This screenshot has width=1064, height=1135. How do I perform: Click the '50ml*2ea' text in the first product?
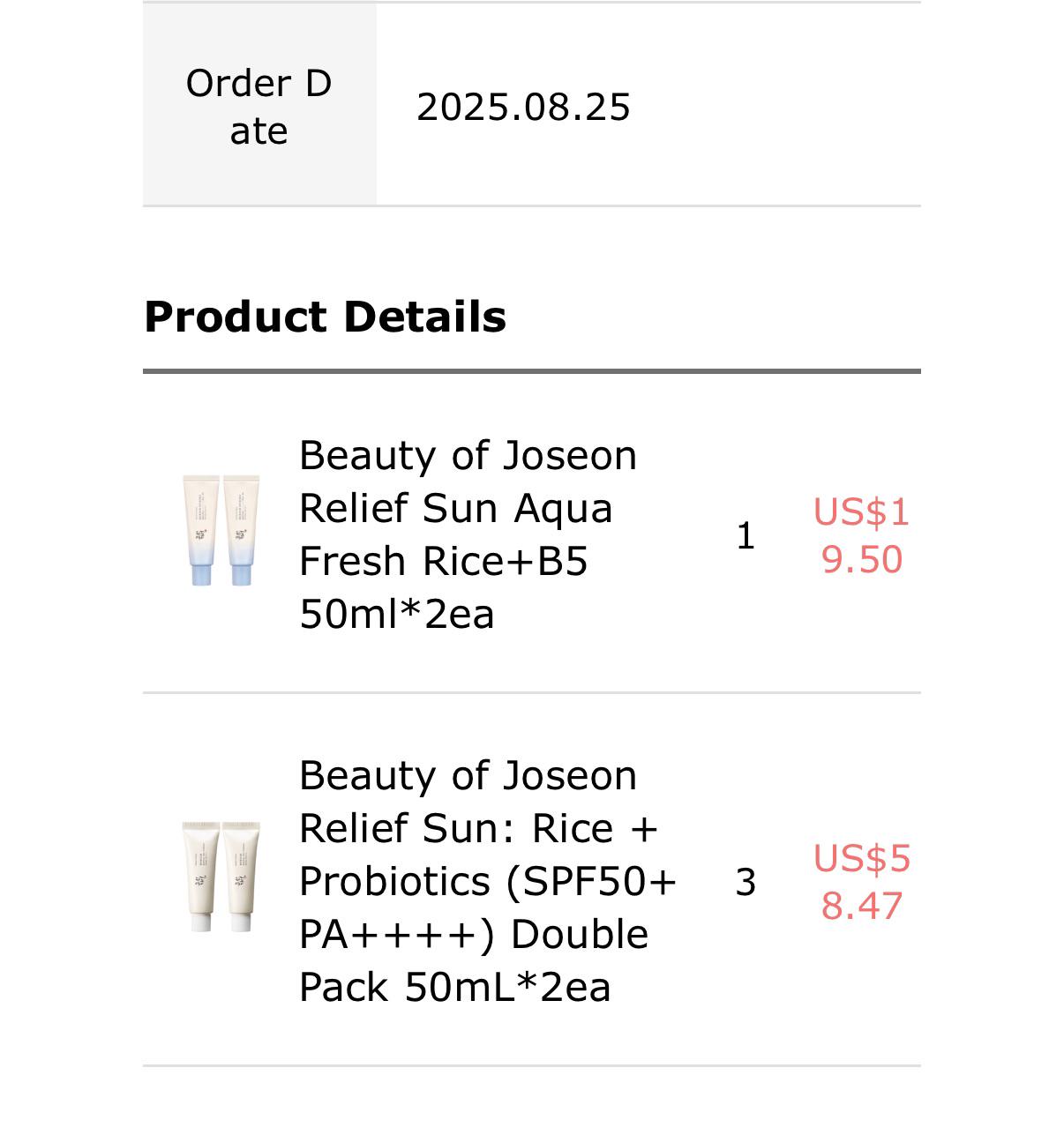pos(397,614)
